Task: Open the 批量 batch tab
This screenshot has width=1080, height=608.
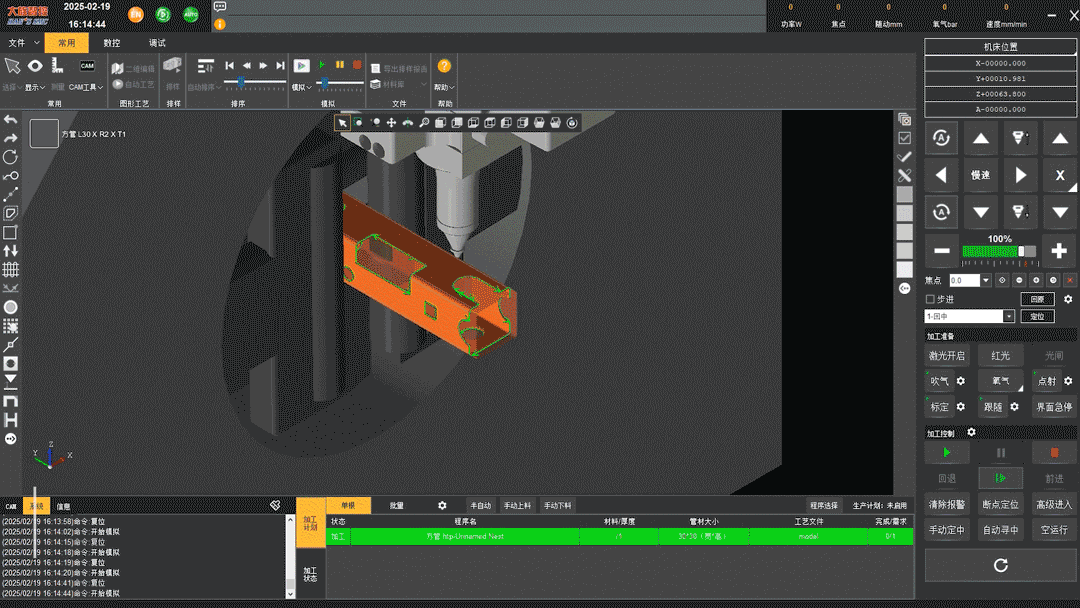Action: point(397,506)
